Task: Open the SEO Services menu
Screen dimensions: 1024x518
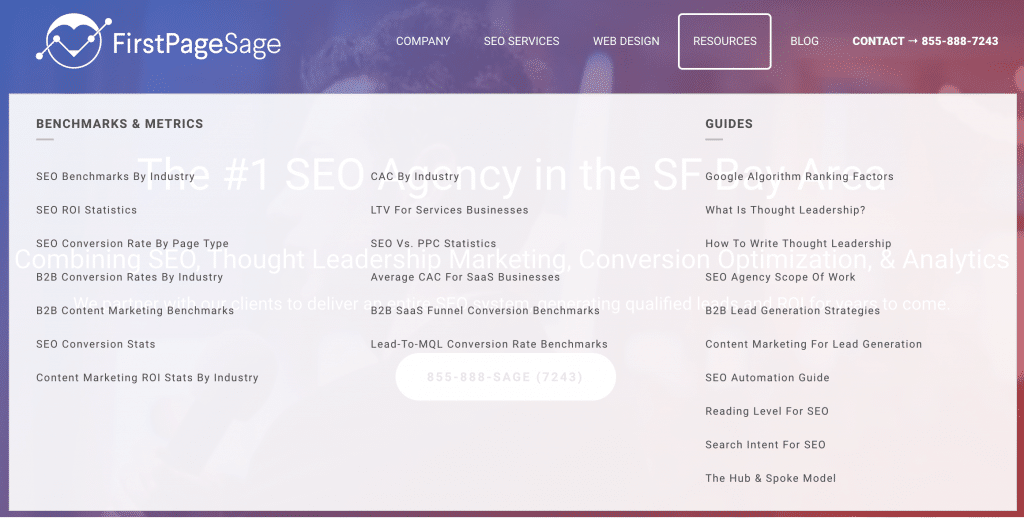Action: click(521, 41)
